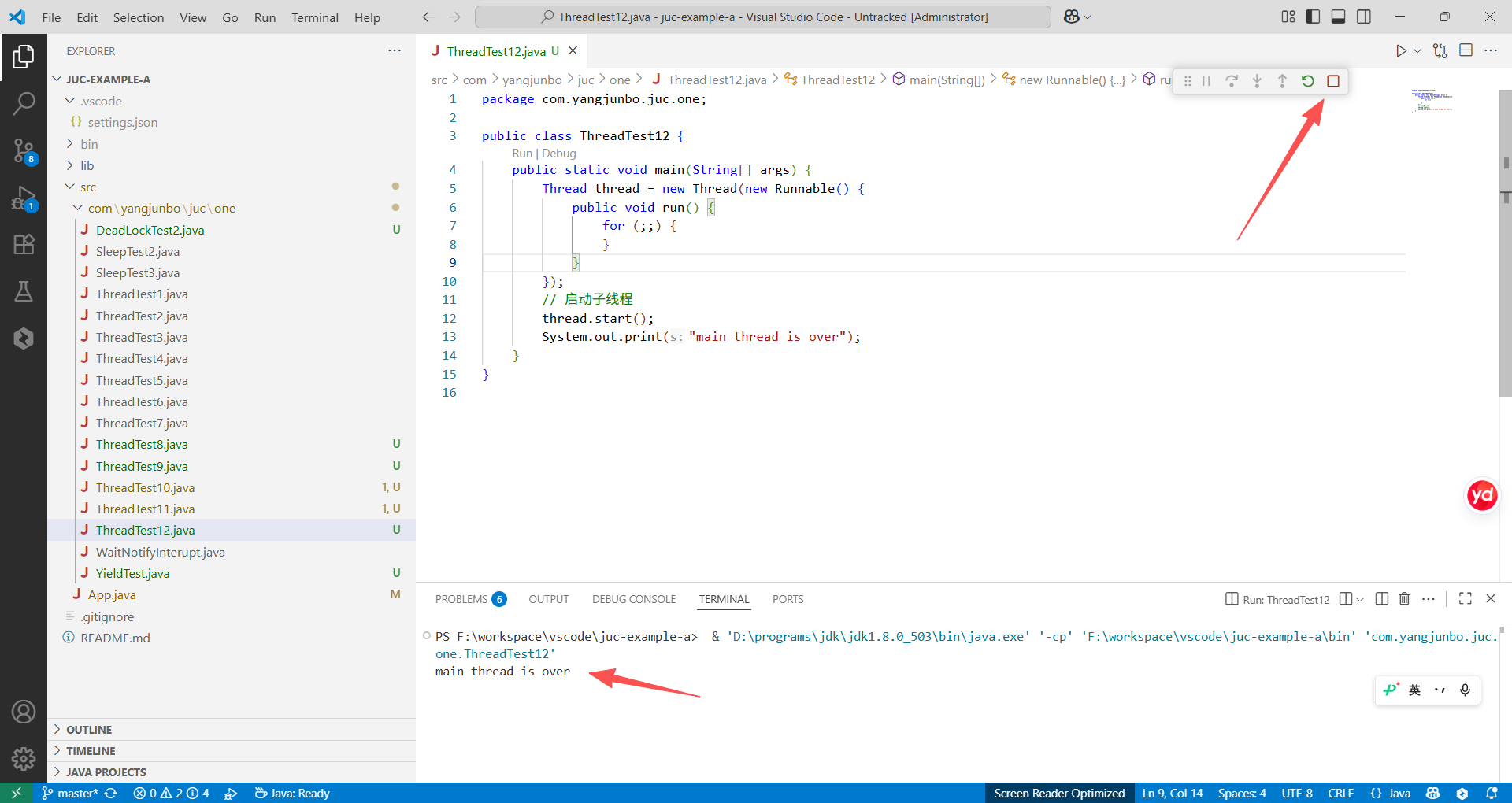Pause execution in debug toolbar

pos(1206,81)
